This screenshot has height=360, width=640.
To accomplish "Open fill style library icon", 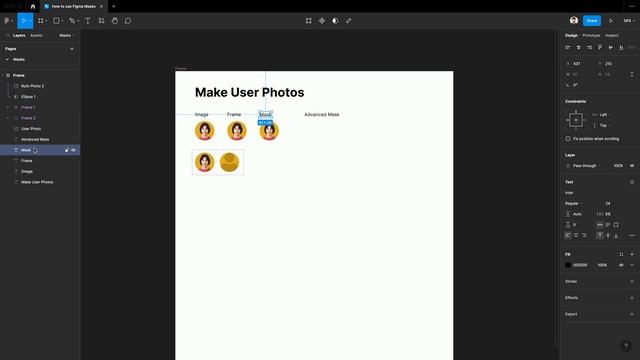I will (x=621, y=254).
